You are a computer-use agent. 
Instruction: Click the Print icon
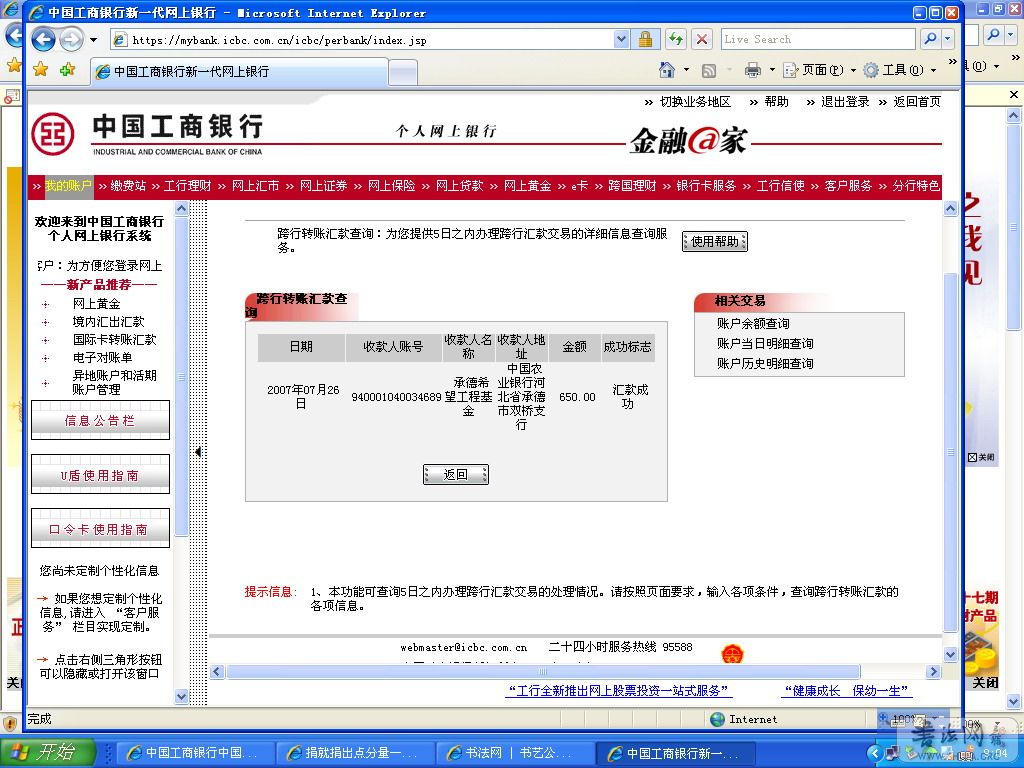tap(753, 70)
